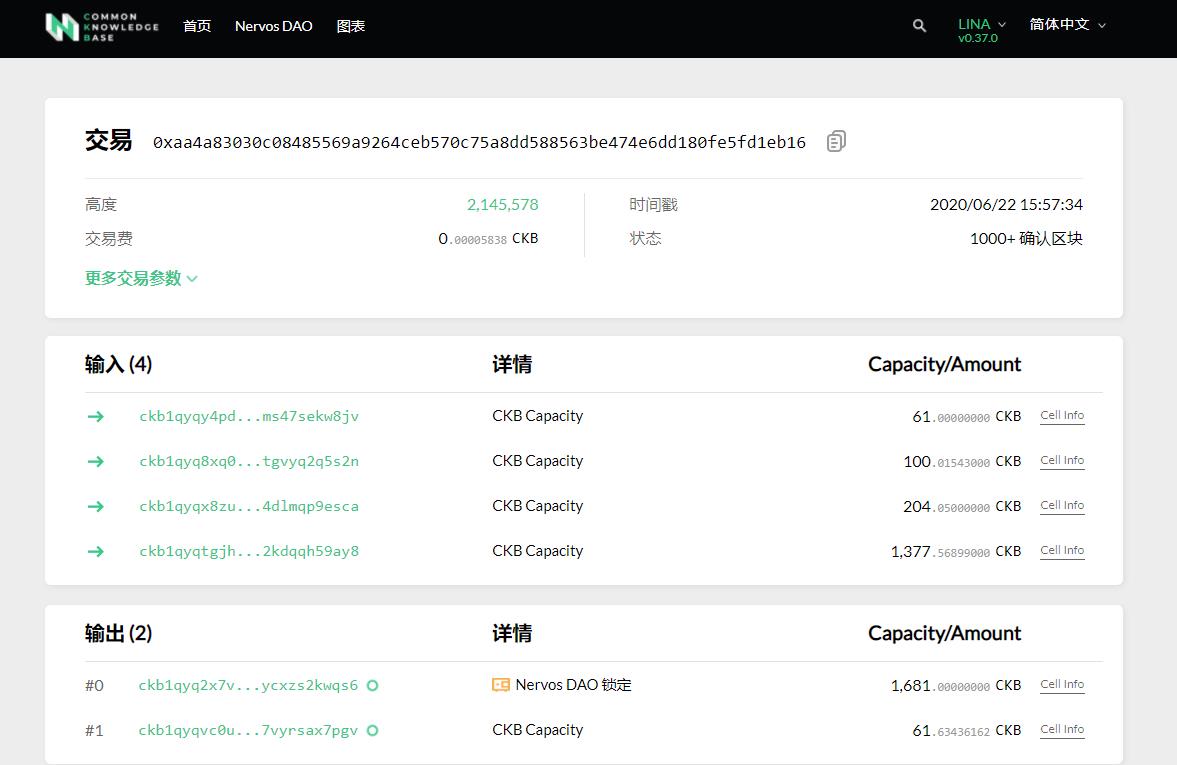This screenshot has width=1177, height=765.
Task: Click the #0 output index
Action: [x=95, y=685]
